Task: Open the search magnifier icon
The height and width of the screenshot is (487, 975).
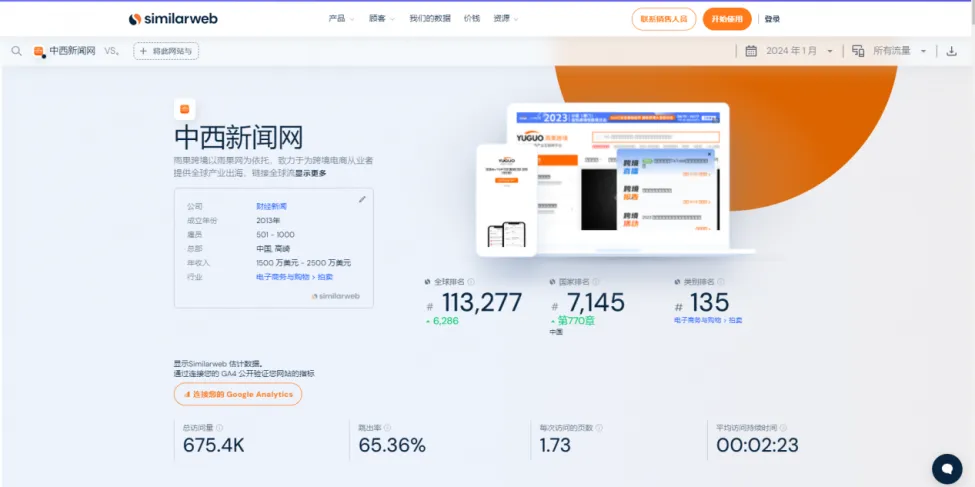Action: (17, 51)
